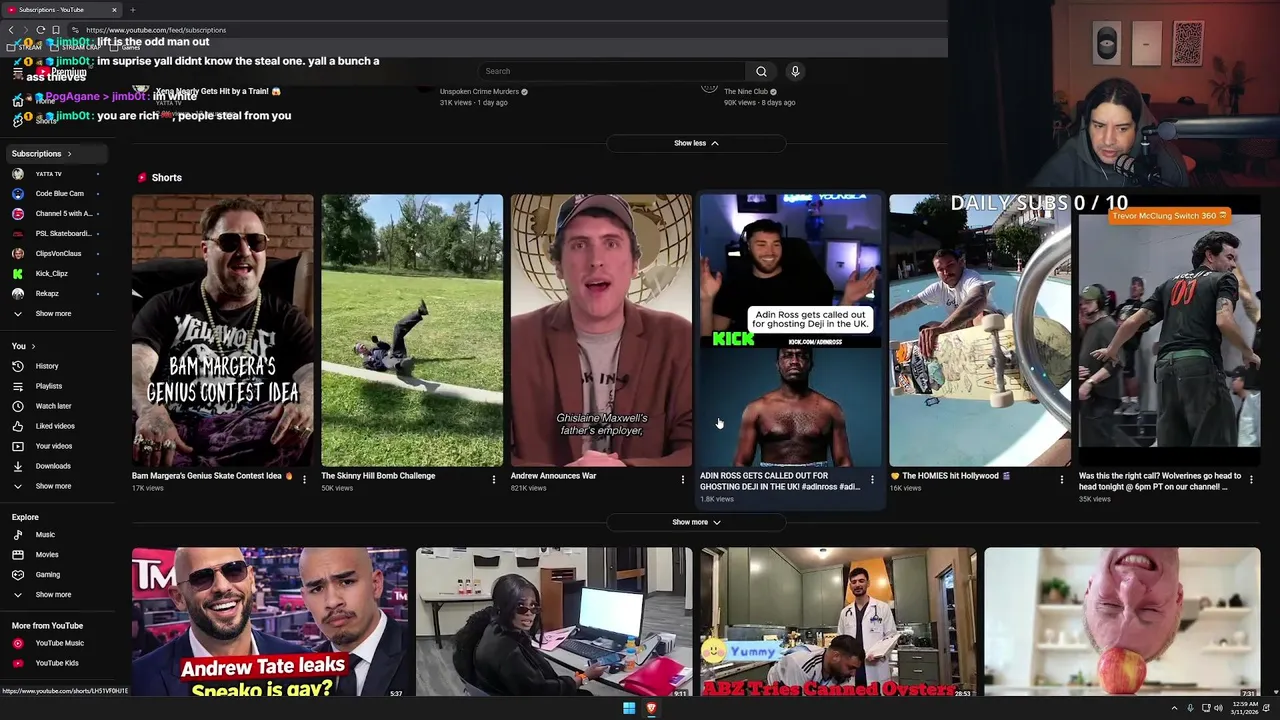The height and width of the screenshot is (720, 1280).
Task: Open Movies under Explore
Action: coord(47,555)
